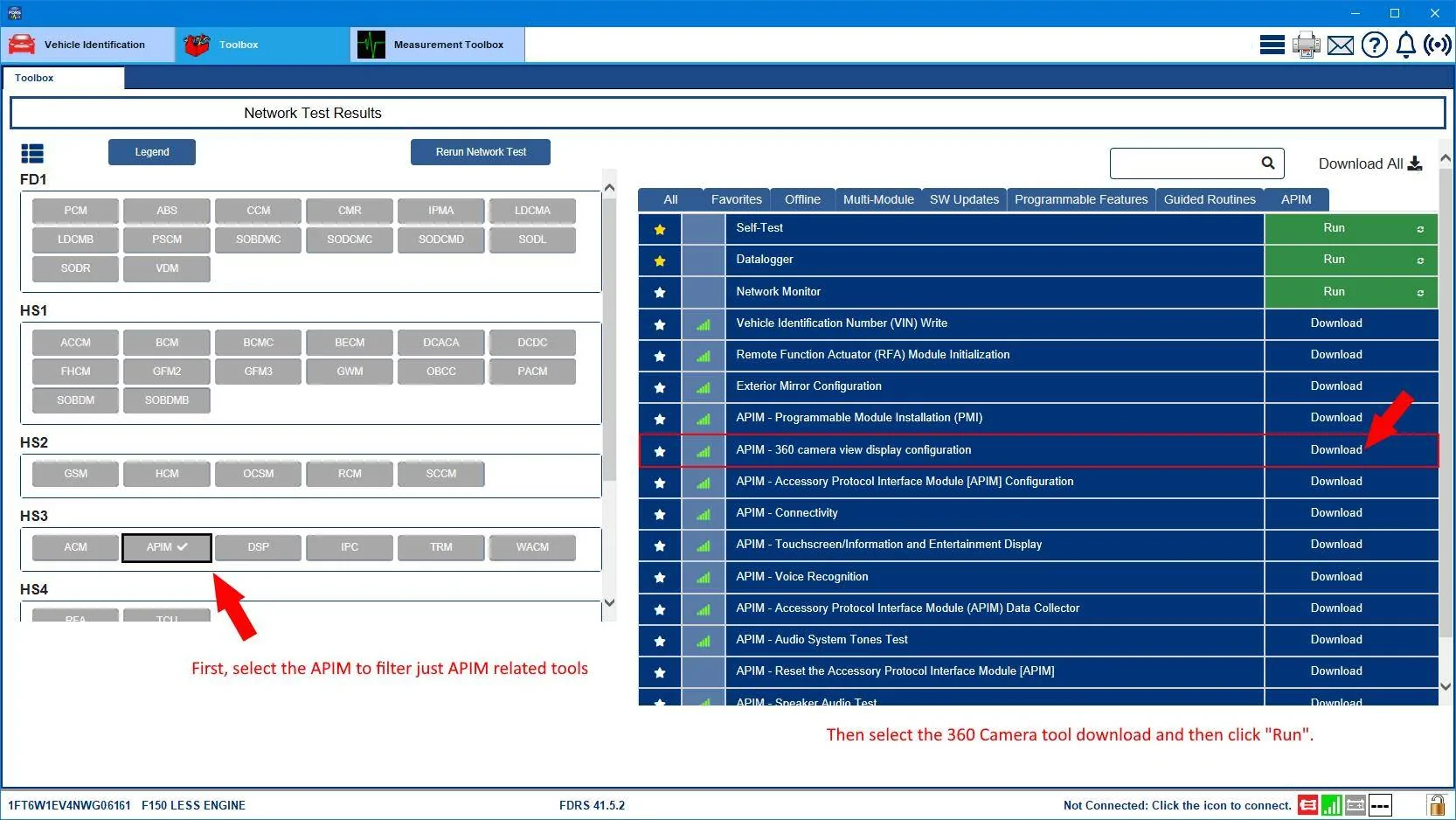Open the help question mark icon

[1374, 45]
